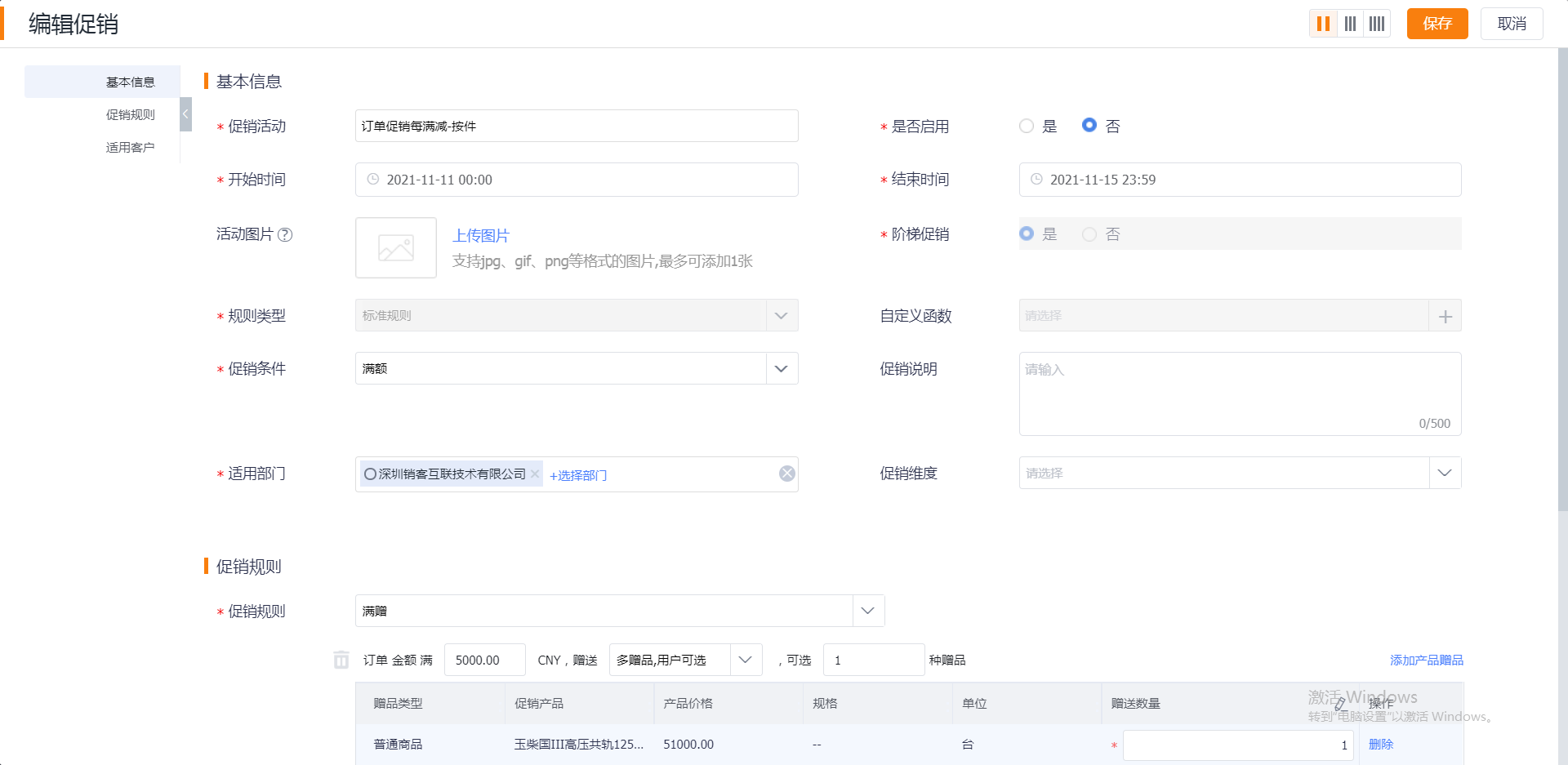
Task: Switch to three-column layout icon
Action: [x=1350, y=24]
